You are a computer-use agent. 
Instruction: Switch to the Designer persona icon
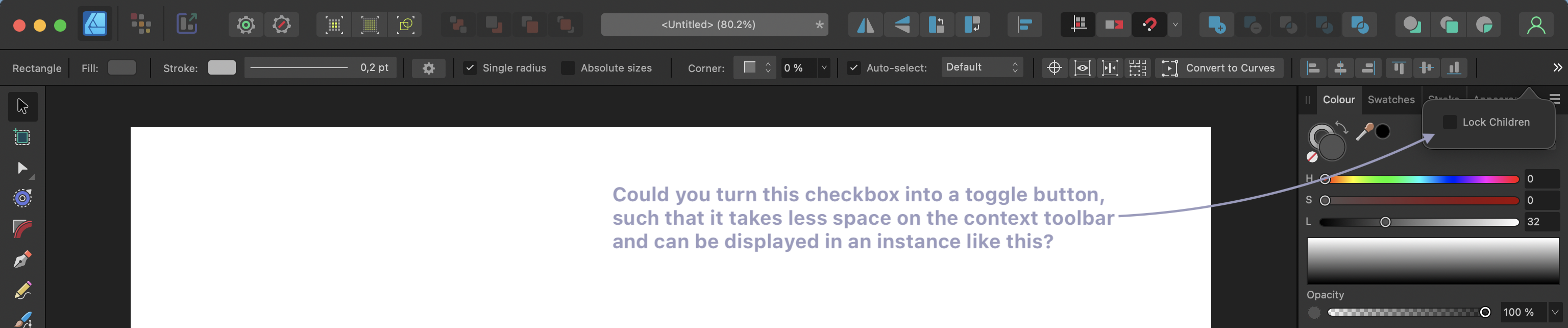click(95, 25)
